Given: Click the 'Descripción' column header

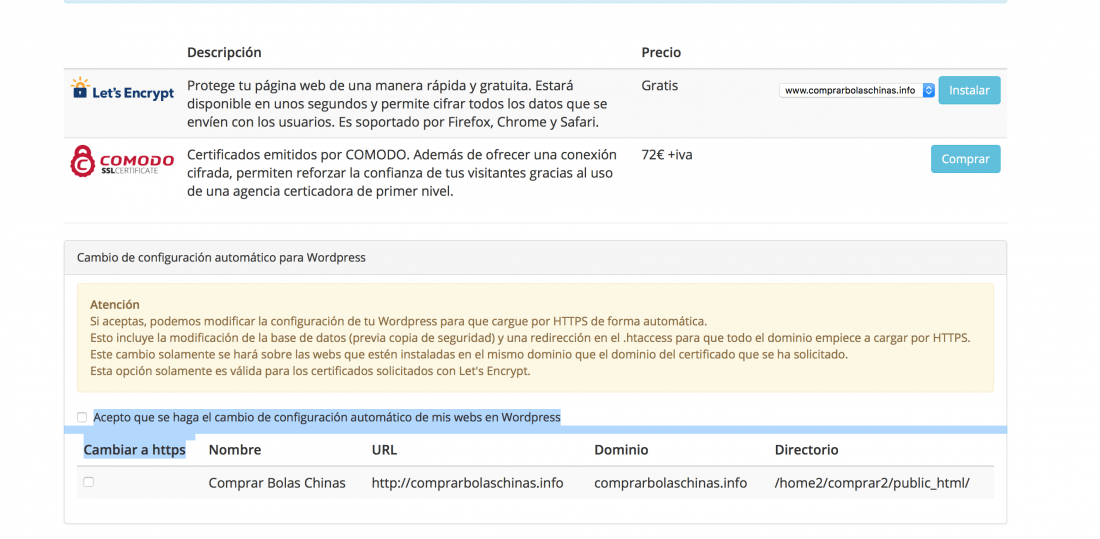Looking at the screenshot, I should pyautogui.click(x=224, y=53).
